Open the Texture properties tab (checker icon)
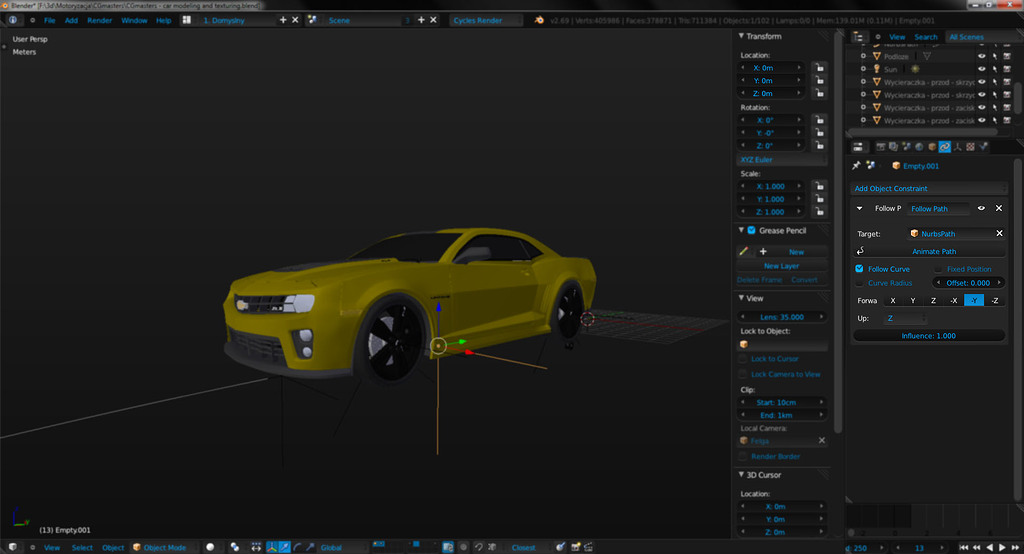 pyautogui.click(x=970, y=147)
